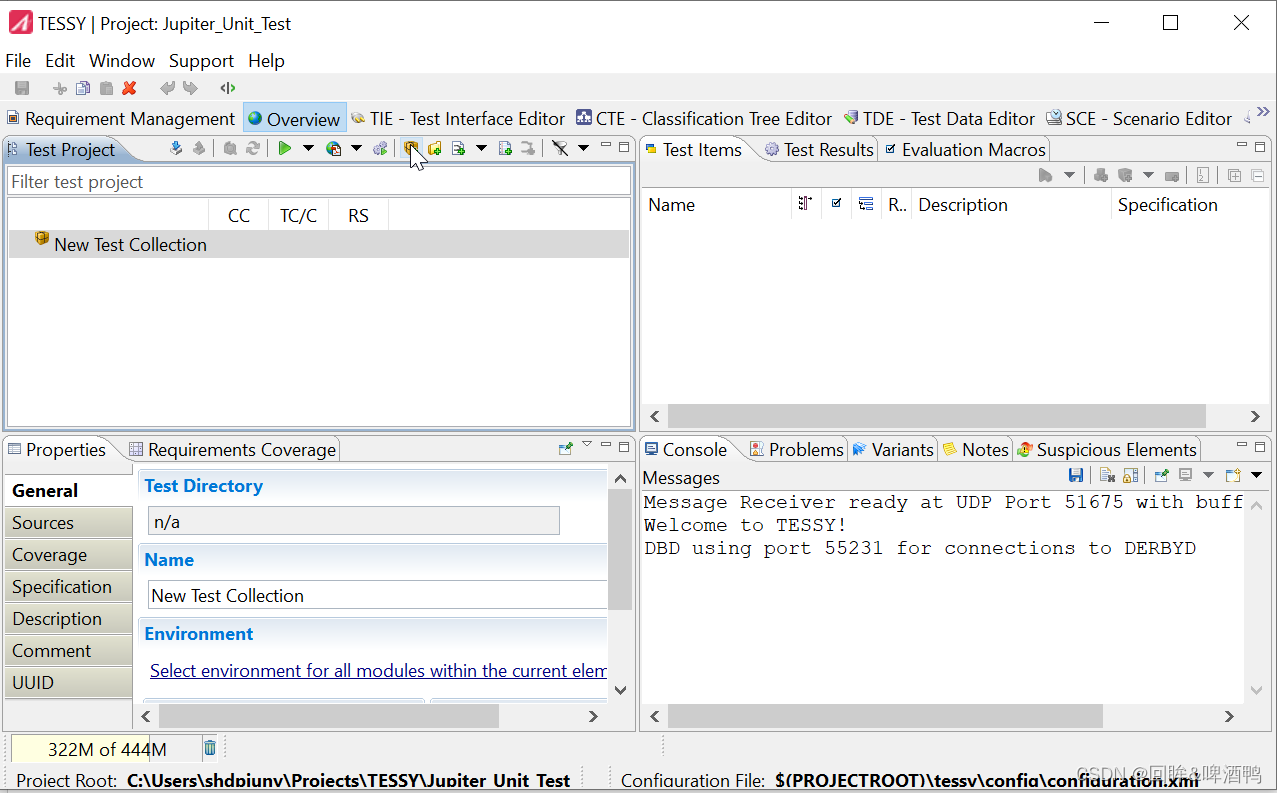The image size is (1277, 793).
Task: Click the Filter test project input field
Action: coord(319,181)
